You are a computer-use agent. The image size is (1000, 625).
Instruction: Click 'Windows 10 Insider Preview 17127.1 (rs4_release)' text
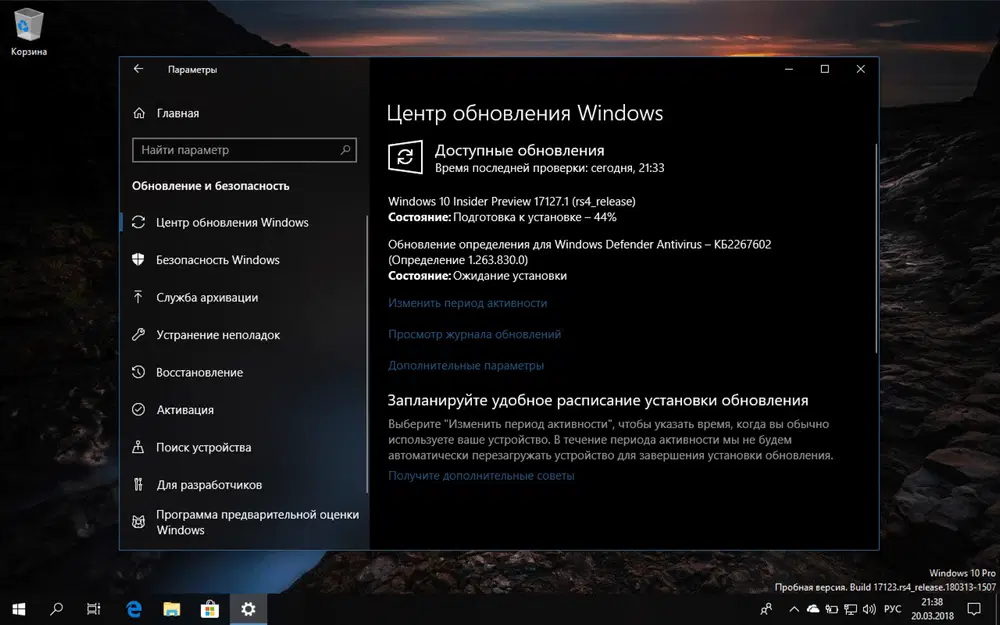click(511, 201)
